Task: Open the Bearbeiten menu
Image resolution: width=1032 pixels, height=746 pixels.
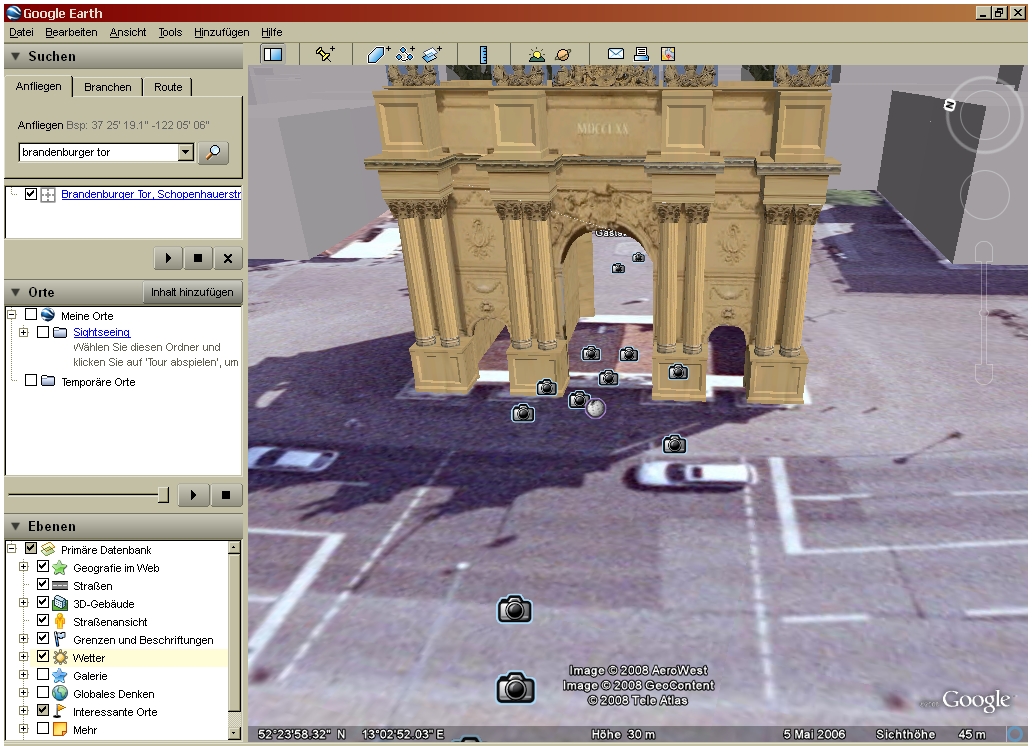Action: coord(71,32)
